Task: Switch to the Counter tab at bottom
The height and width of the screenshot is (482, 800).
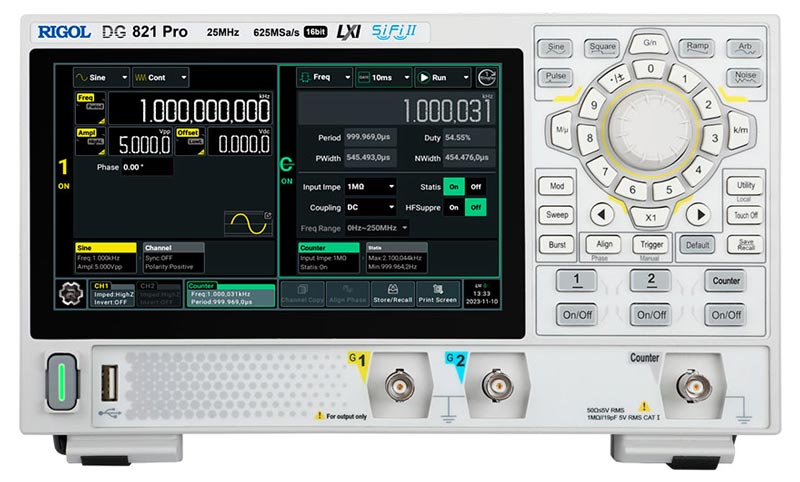Action: click(229, 295)
